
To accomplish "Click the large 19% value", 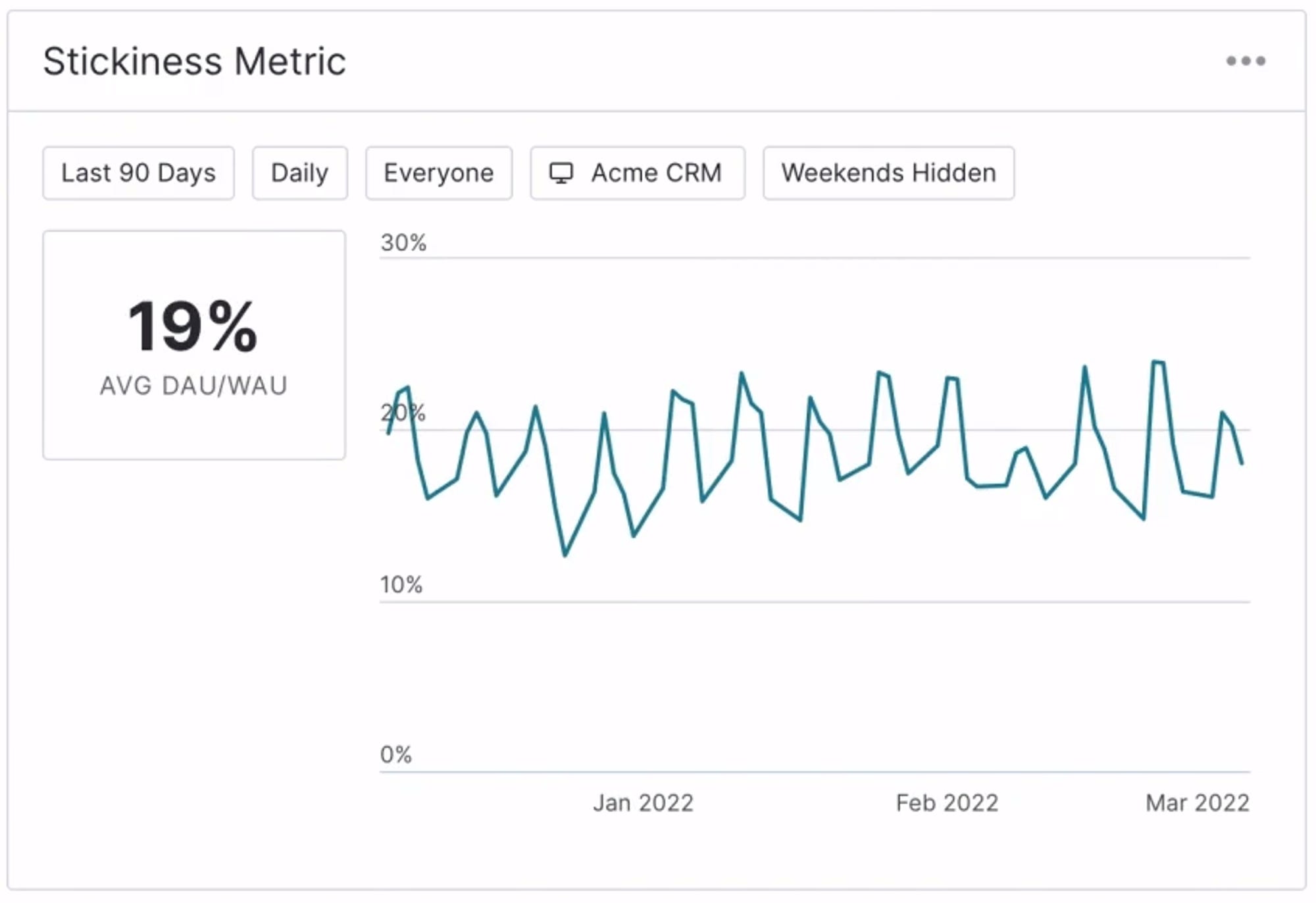I will coord(193,326).
